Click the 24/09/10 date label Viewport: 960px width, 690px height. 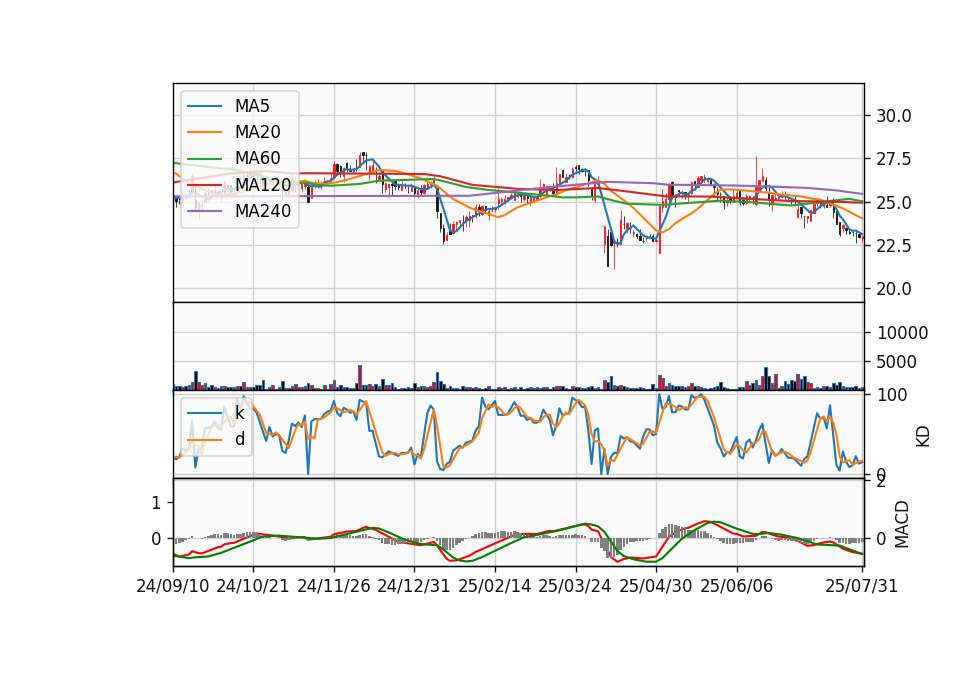coord(173,586)
